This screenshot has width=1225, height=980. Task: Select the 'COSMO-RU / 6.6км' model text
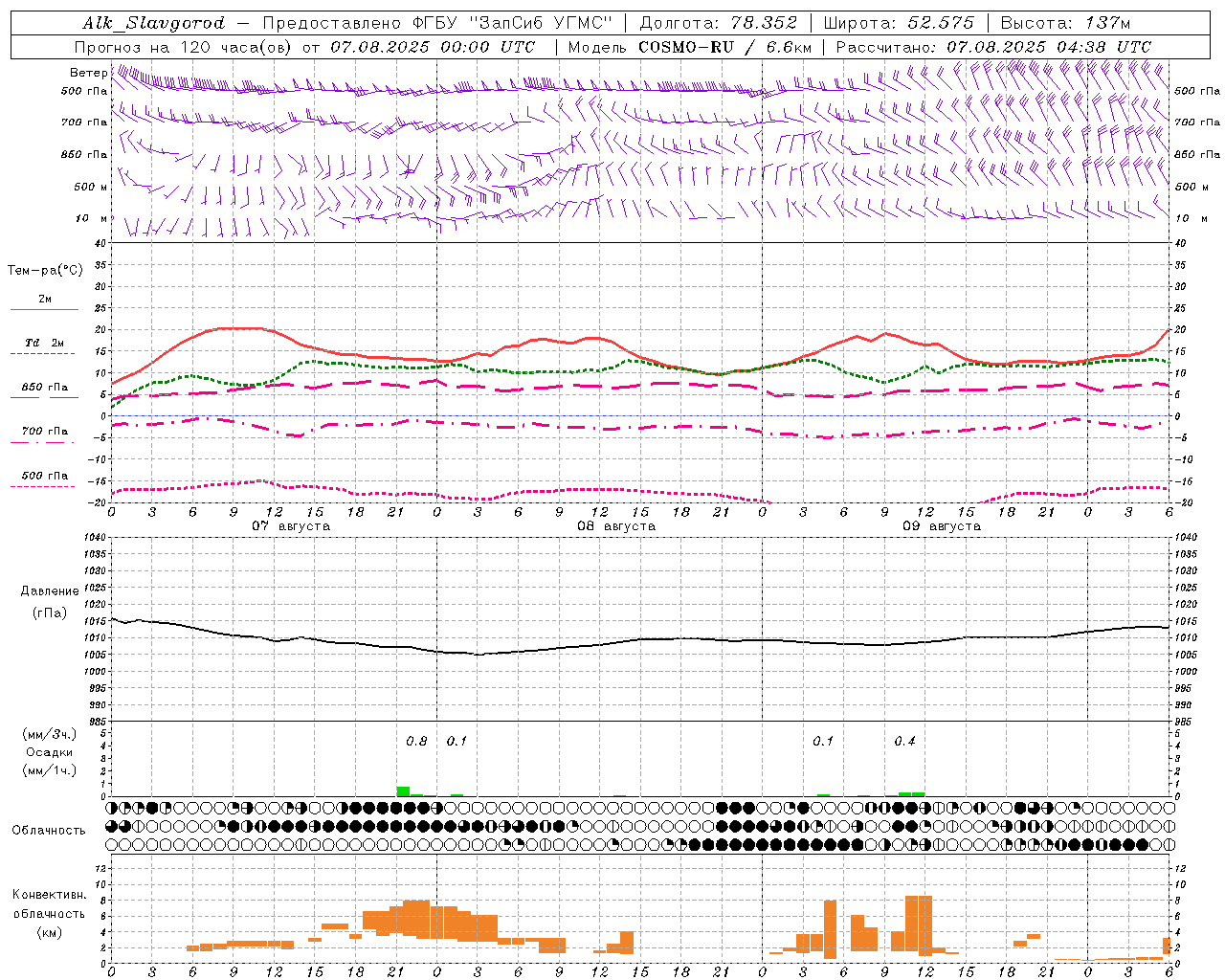point(725,47)
